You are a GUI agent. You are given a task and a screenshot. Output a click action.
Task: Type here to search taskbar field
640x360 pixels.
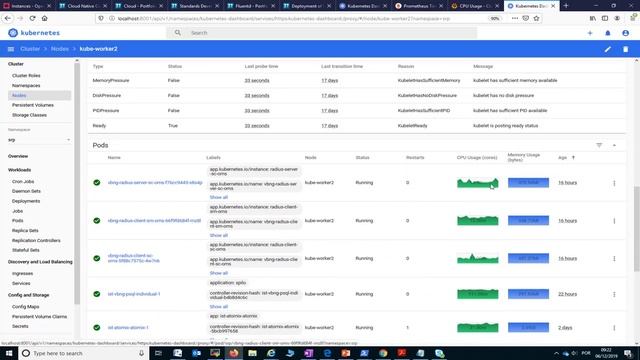coord(84,353)
